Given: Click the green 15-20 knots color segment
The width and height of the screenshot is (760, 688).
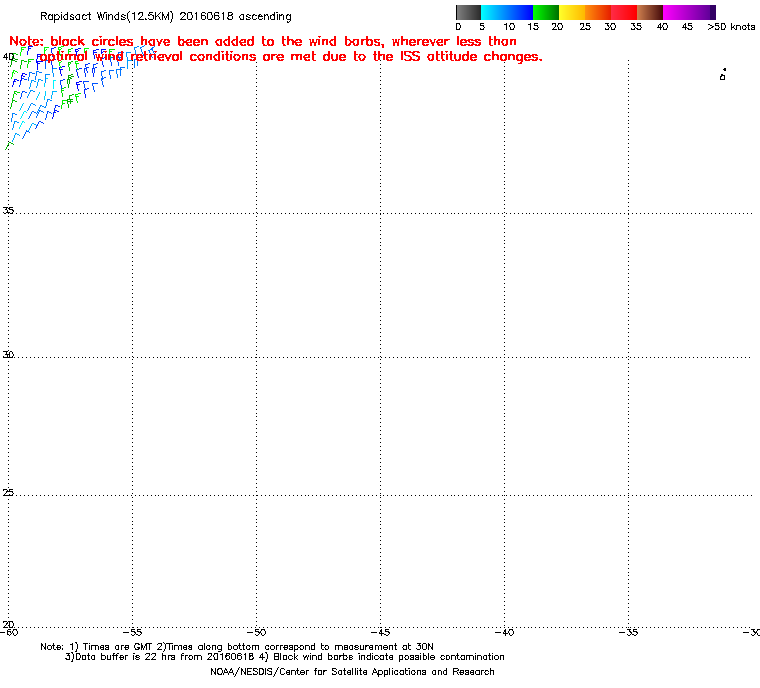Looking at the screenshot, I should point(546,12).
